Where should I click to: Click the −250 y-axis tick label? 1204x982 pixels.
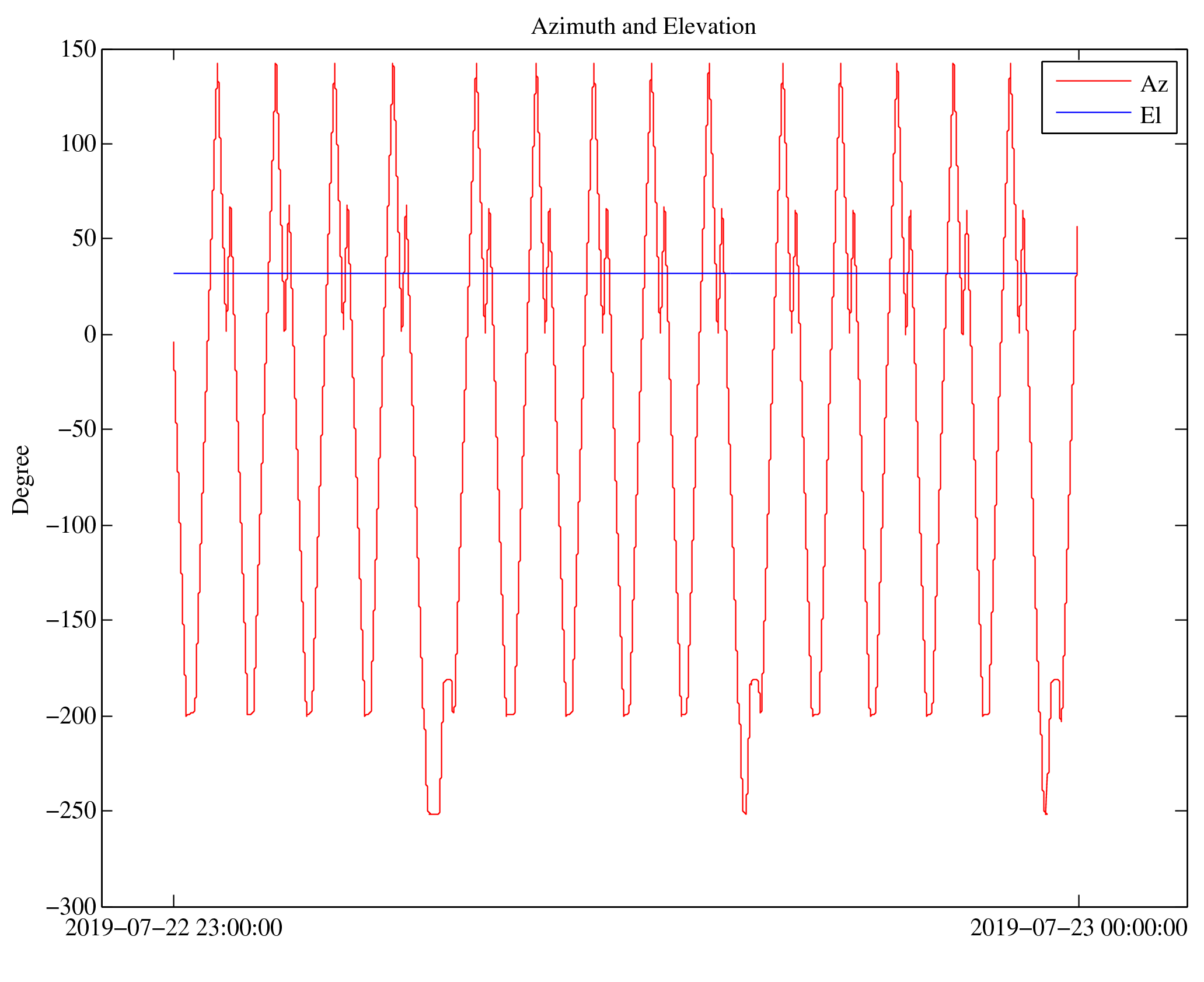(x=71, y=810)
